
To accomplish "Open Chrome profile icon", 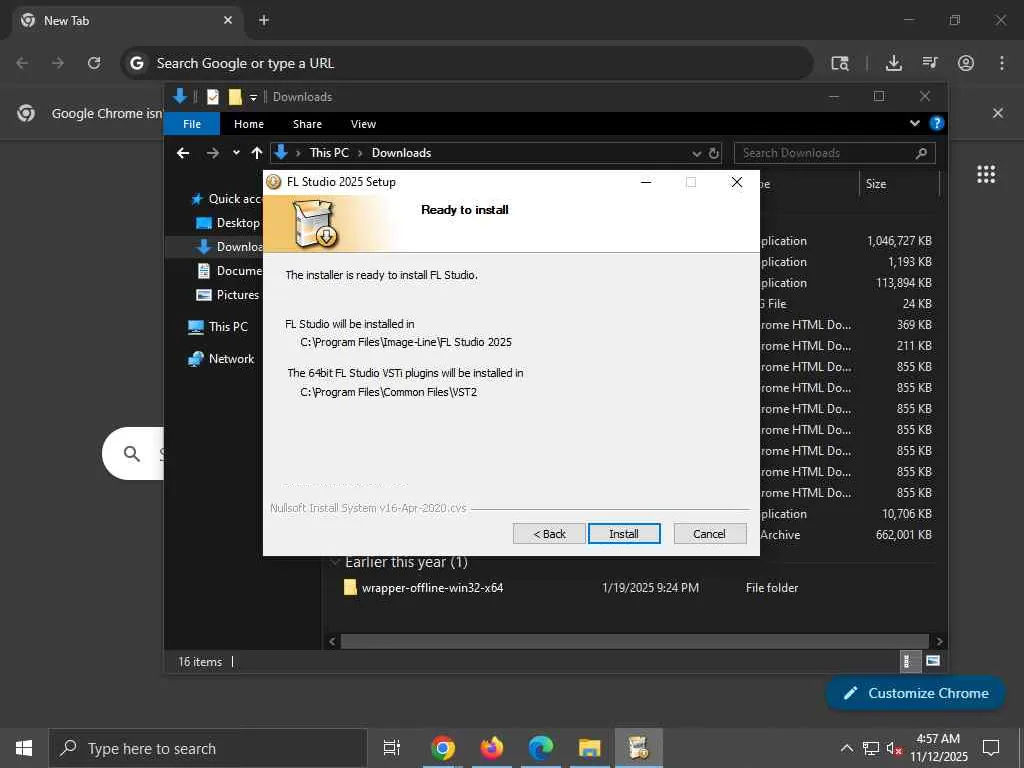I will [x=966, y=63].
